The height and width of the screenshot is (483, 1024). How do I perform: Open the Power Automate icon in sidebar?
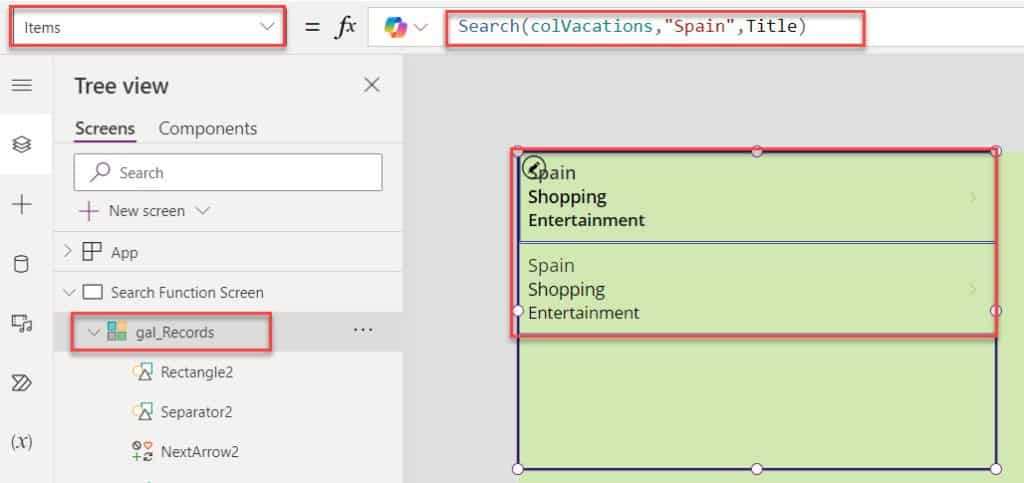click(x=22, y=382)
